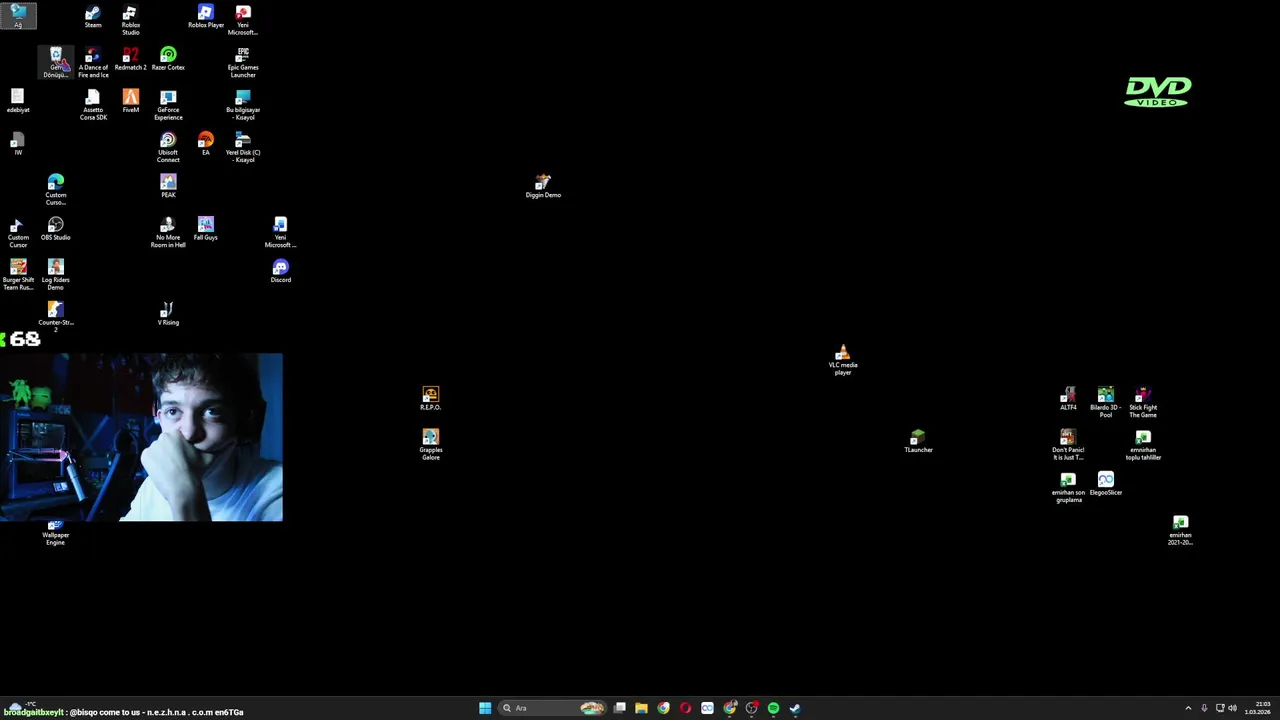Select the Word-icon Yeni Microsoft document

(281, 233)
